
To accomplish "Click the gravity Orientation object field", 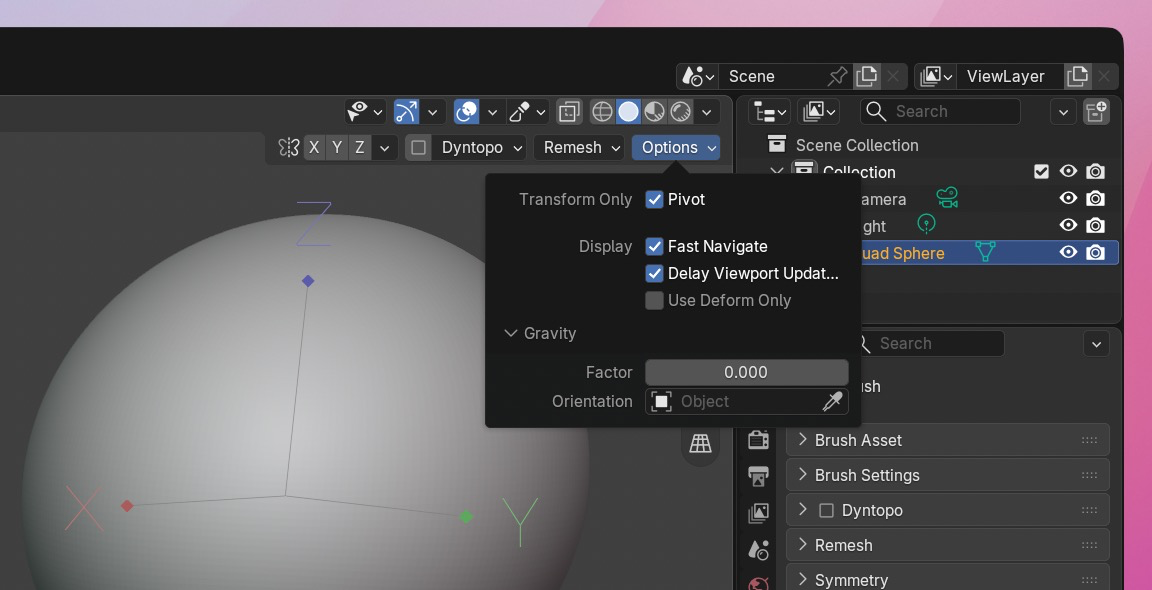I will tap(746, 401).
